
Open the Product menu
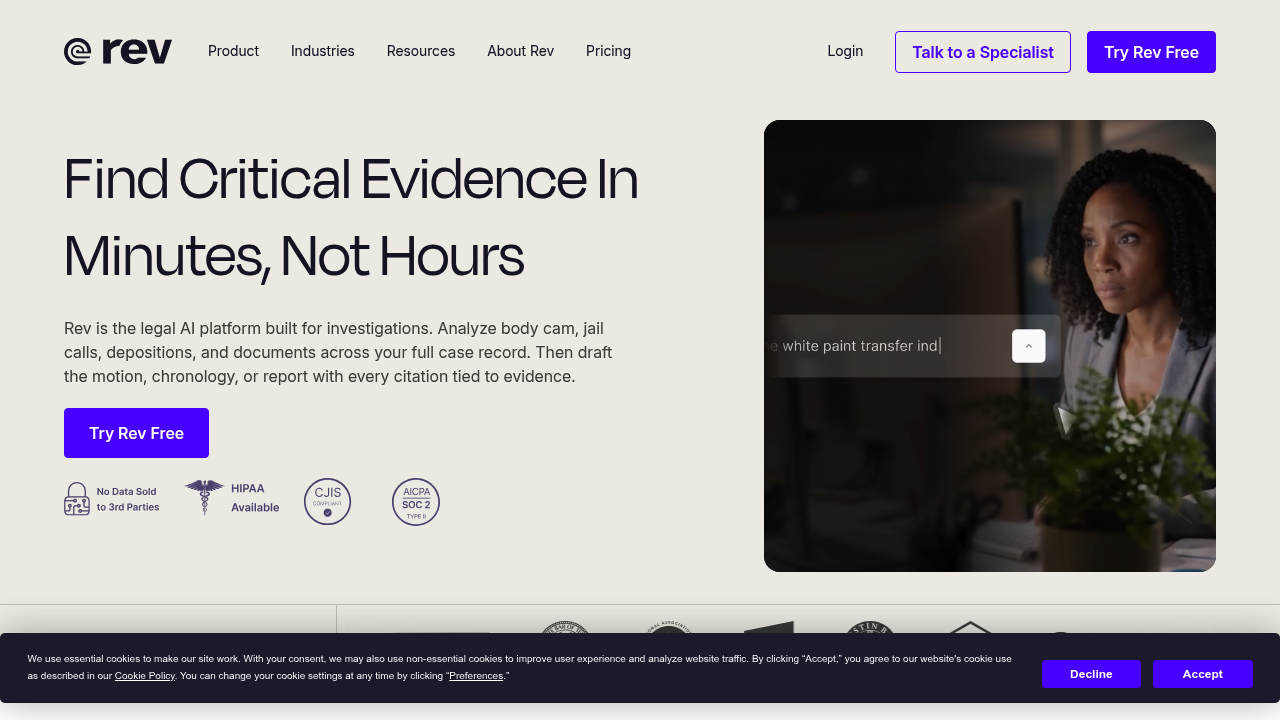(233, 51)
